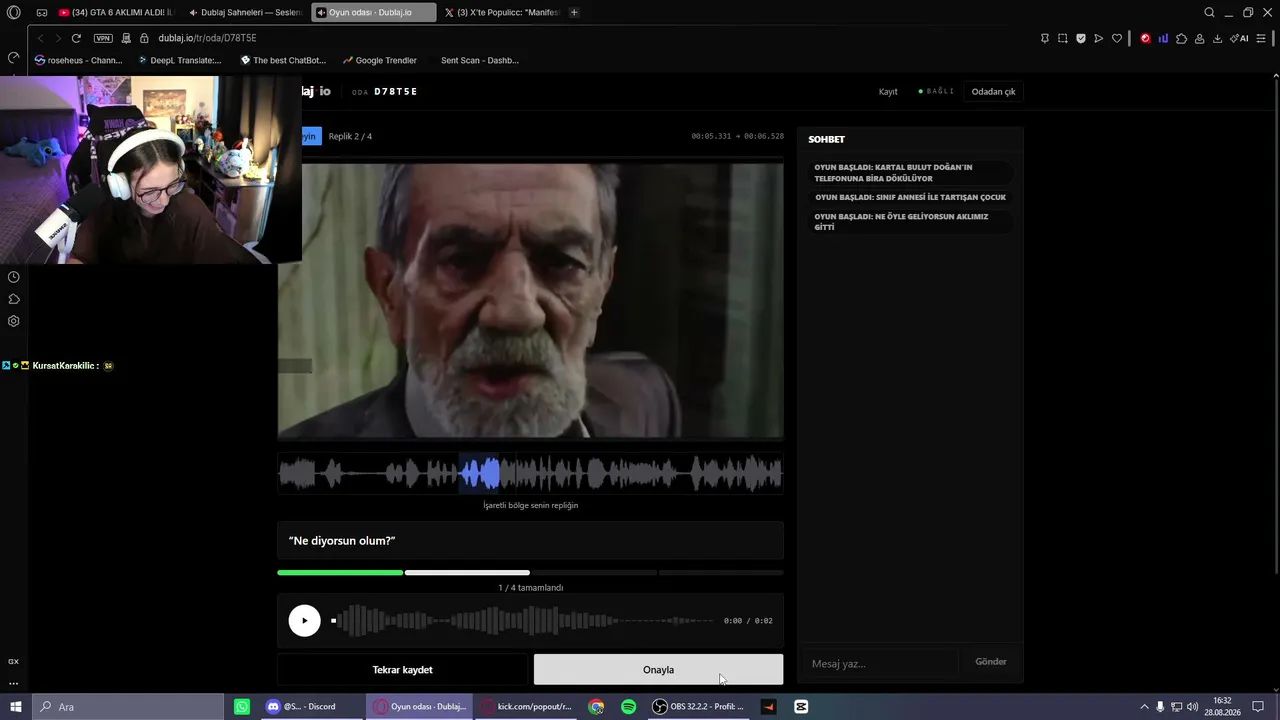This screenshot has width=1280, height=720.
Task: Click the Onayla confirm button
Action: click(x=658, y=670)
